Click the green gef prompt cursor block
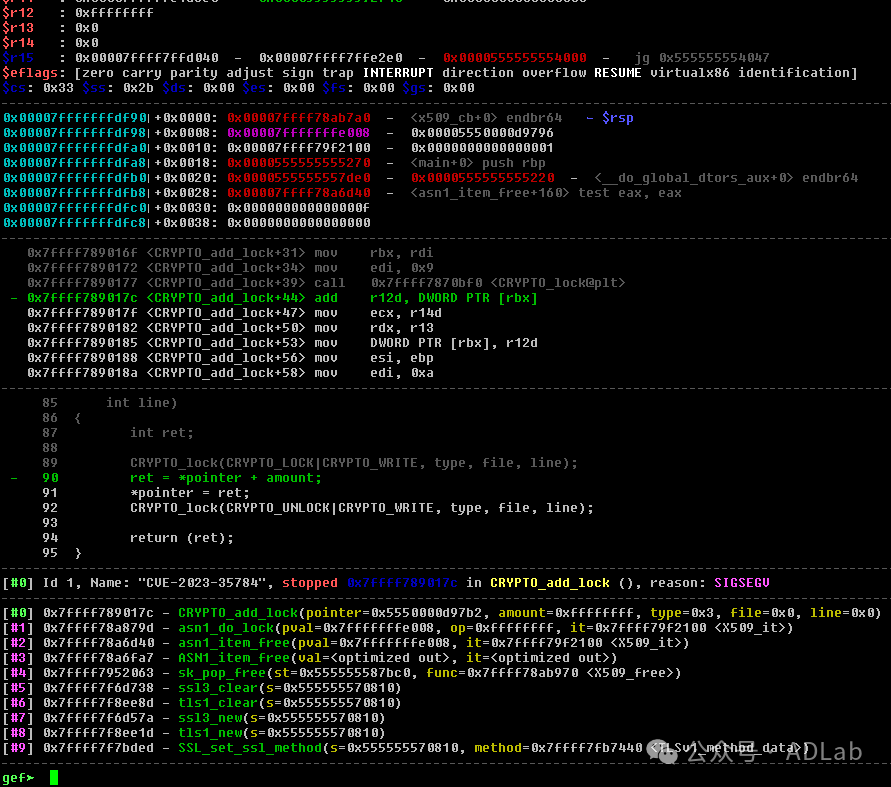The width and height of the screenshot is (891, 787). (55, 777)
